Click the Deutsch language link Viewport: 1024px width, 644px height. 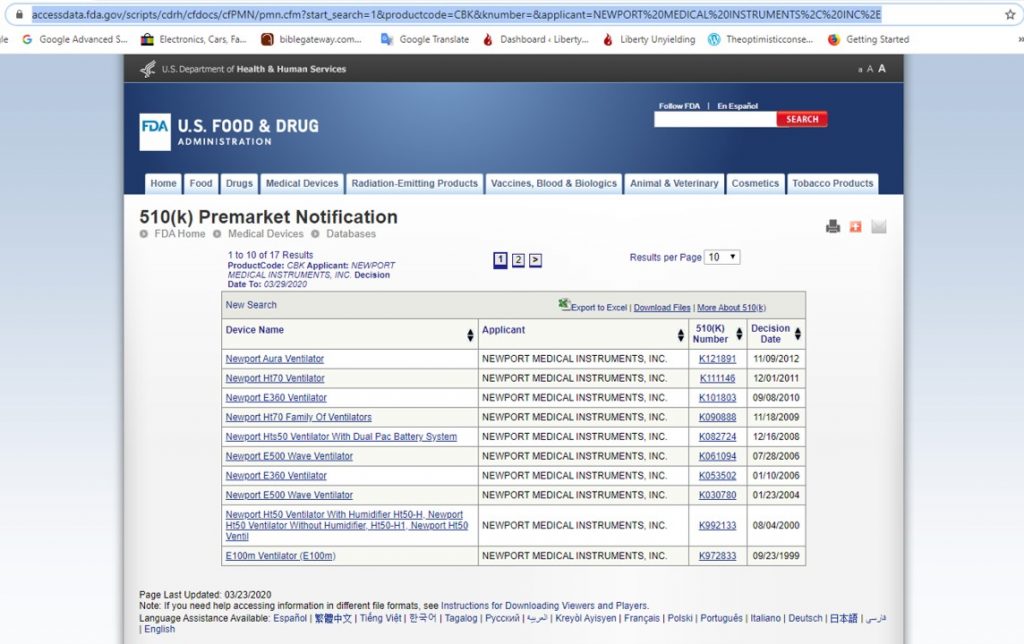coord(805,618)
